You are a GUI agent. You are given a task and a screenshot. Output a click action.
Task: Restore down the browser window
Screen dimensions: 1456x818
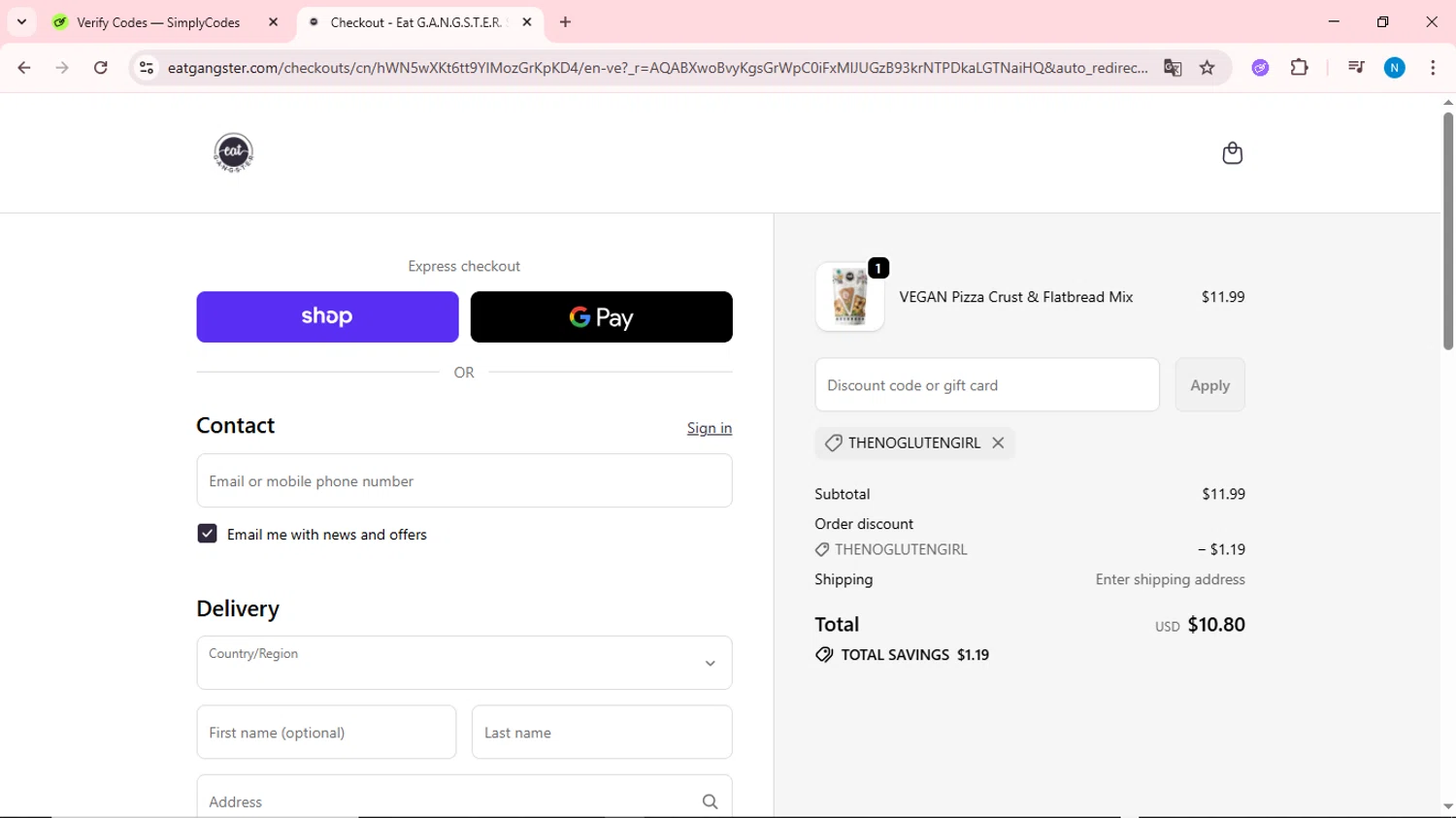[x=1382, y=21]
